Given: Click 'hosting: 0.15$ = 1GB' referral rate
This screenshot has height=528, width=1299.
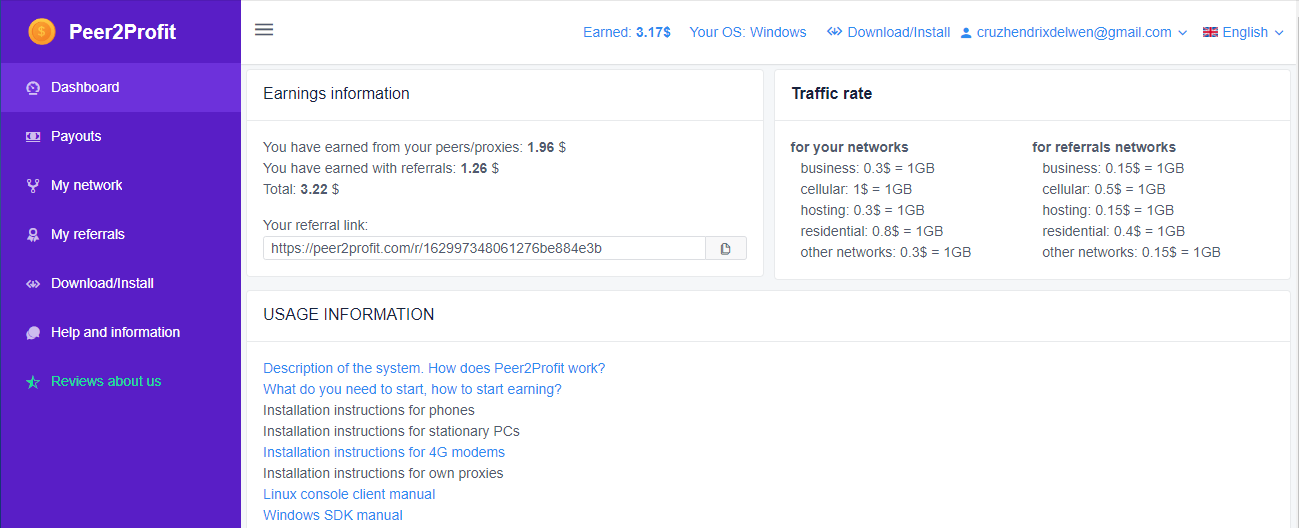Looking at the screenshot, I should [1108, 210].
